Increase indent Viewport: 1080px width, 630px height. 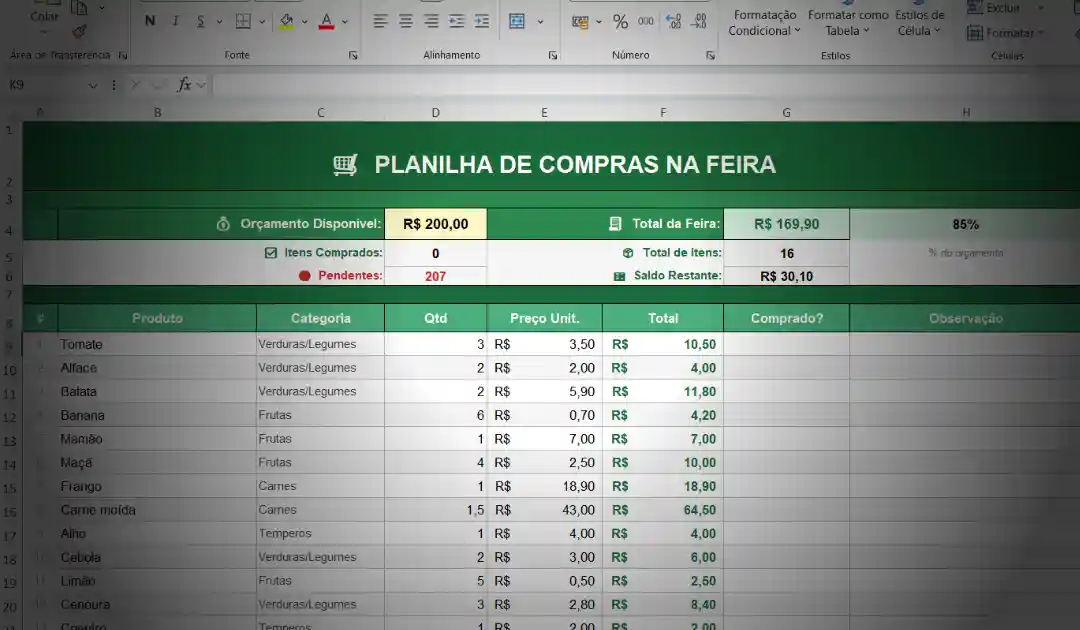(x=482, y=21)
